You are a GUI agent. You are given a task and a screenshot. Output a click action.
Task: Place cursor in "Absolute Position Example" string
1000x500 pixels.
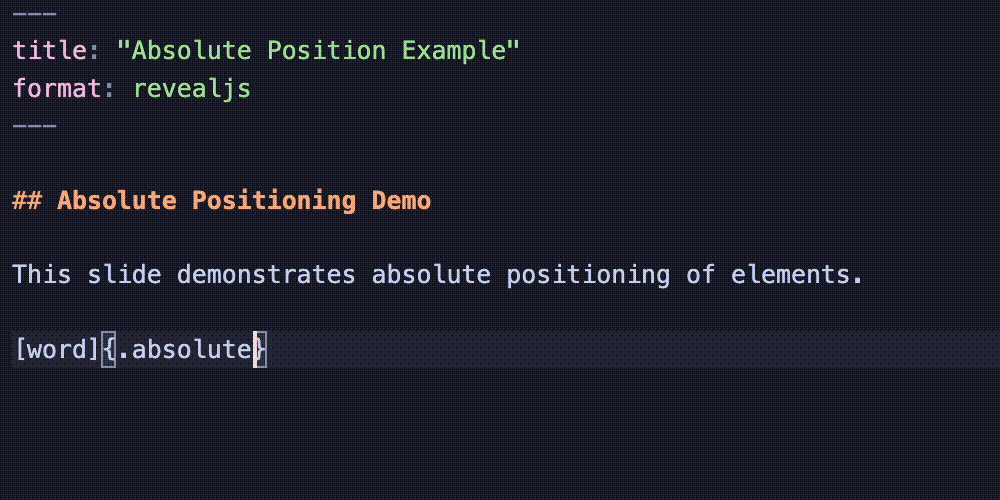(x=325, y=50)
